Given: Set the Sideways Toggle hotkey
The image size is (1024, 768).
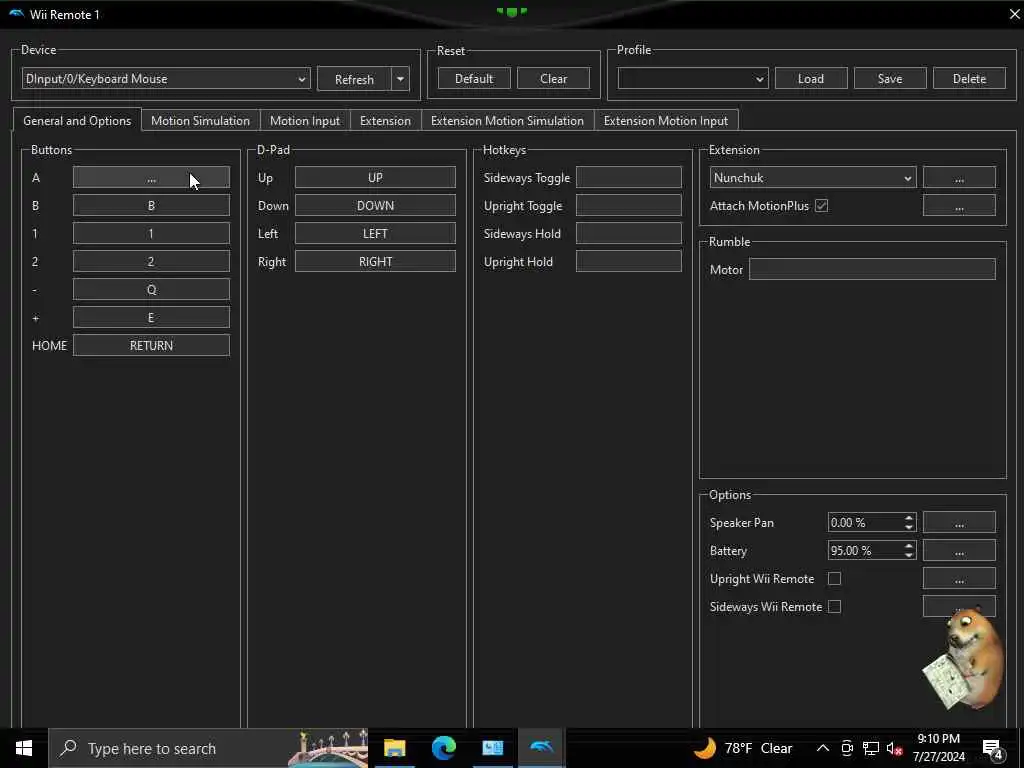Looking at the screenshot, I should click(629, 178).
